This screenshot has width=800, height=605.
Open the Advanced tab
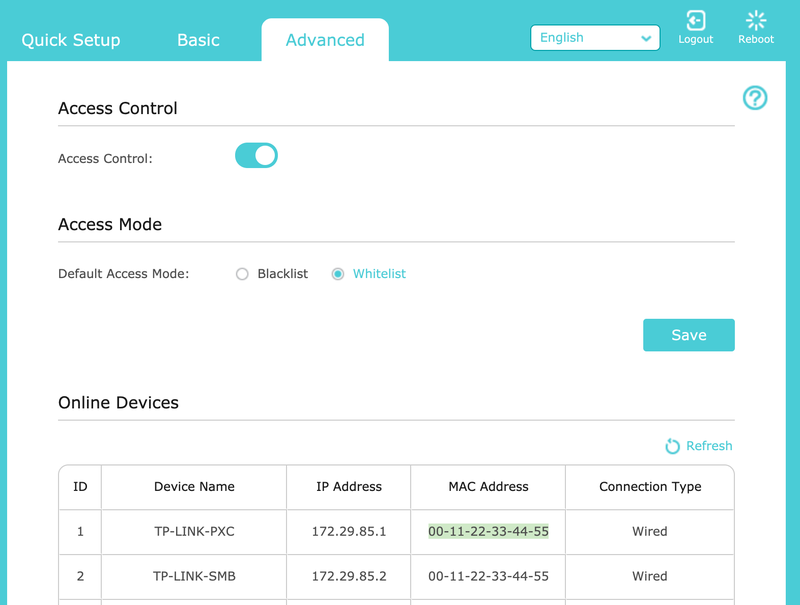[325, 40]
